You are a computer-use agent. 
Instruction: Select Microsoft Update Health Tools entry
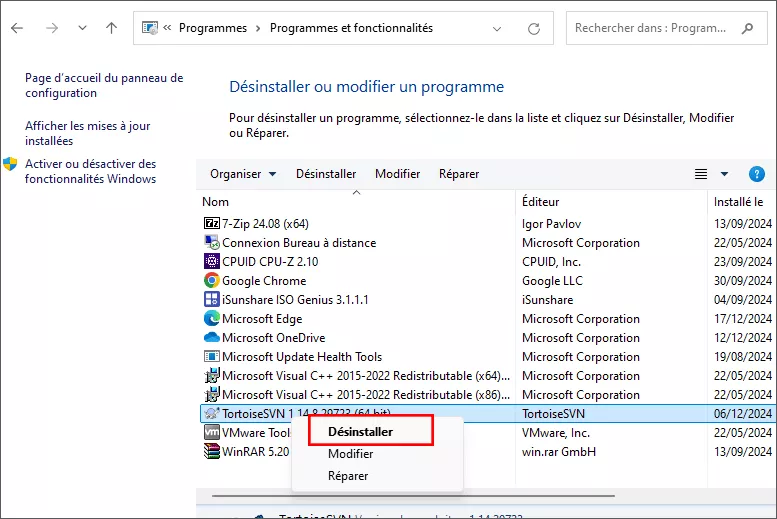coord(302,356)
